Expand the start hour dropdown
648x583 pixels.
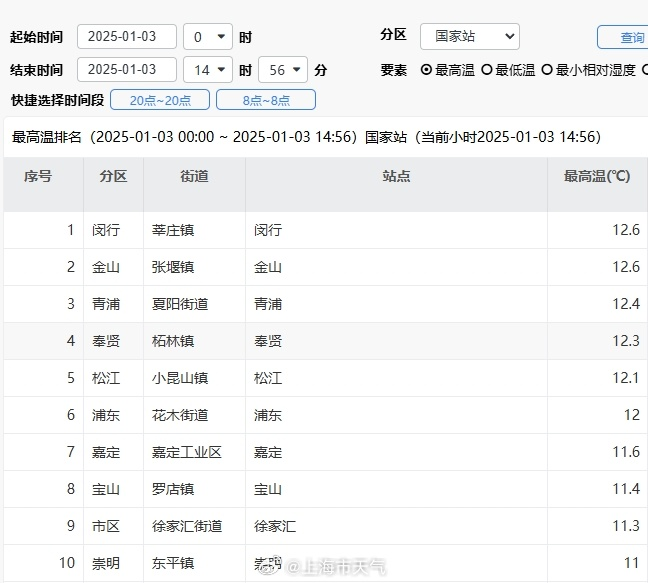click(x=209, y=37)
